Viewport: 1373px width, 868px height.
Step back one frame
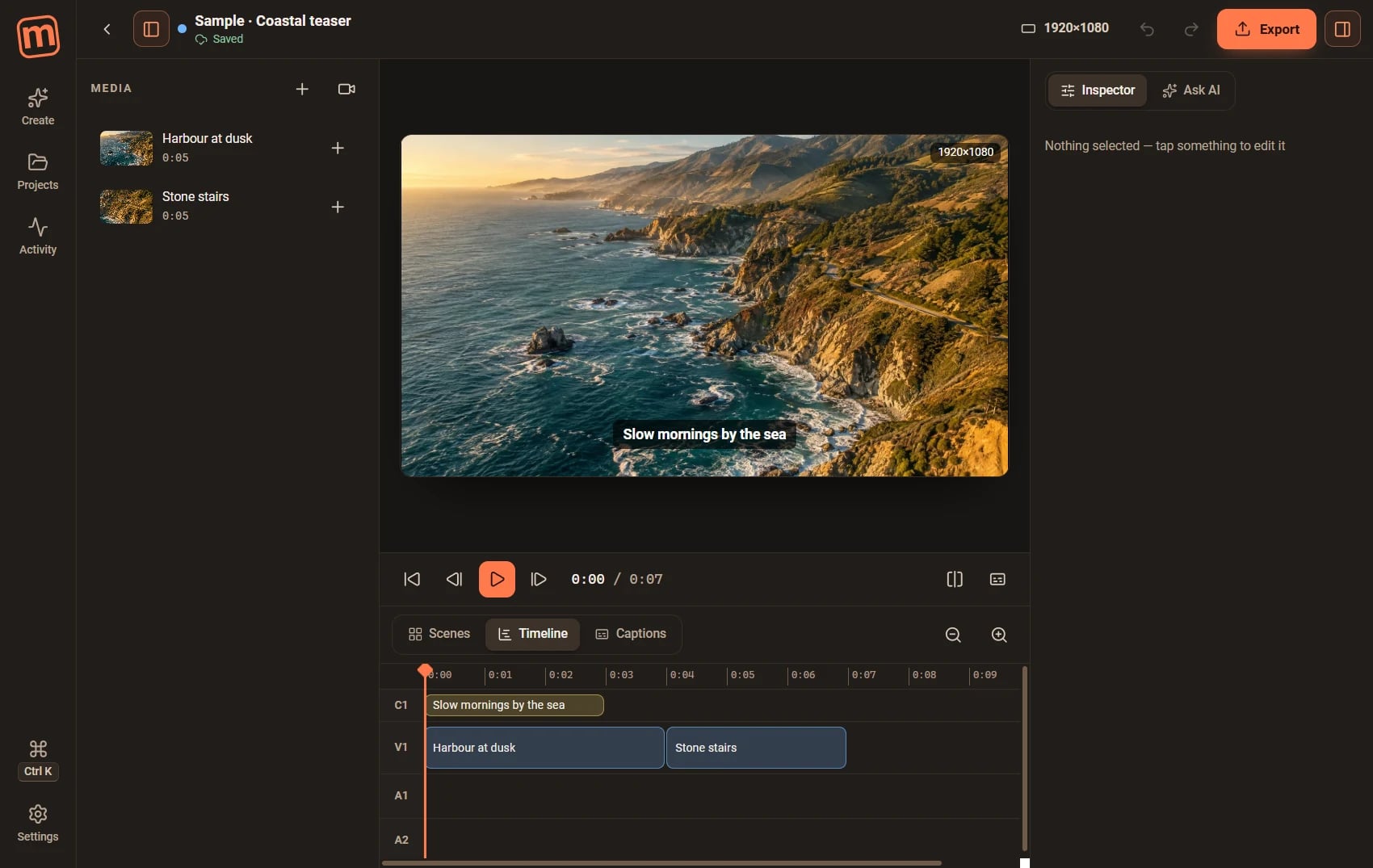point(454,579)
